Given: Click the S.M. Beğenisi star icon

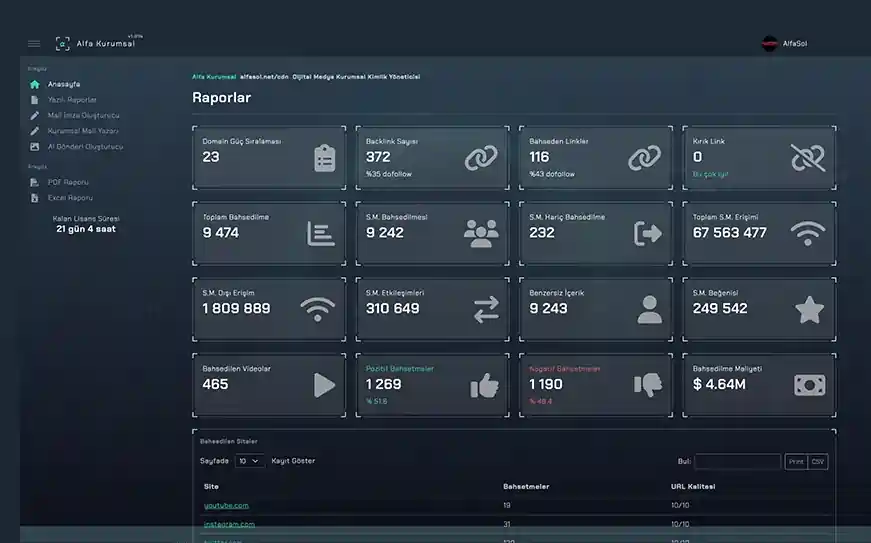Looking at the screenshot, I should pos(809,310).
